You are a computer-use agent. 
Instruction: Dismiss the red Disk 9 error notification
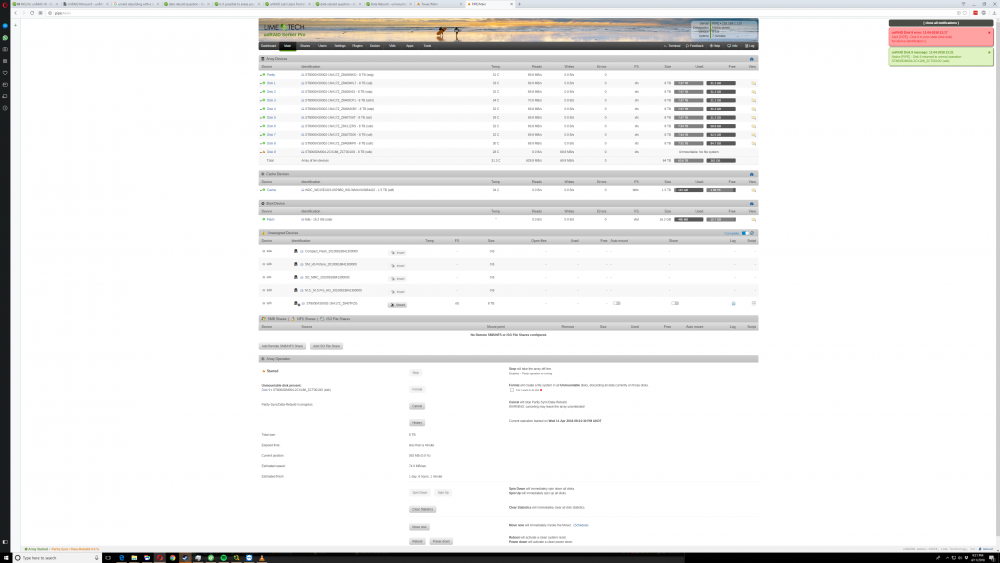989,33
